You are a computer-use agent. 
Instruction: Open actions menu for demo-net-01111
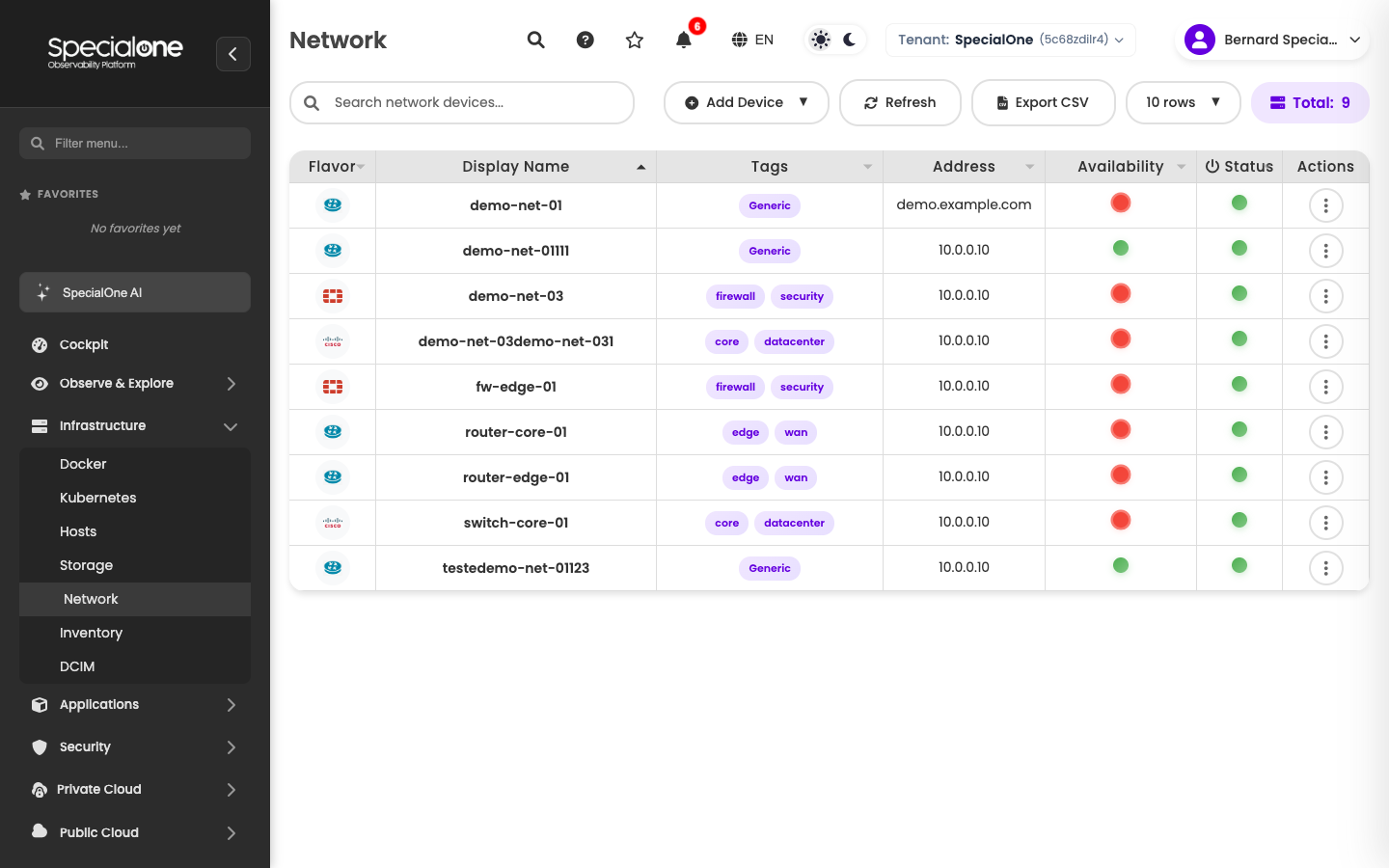tap(1326, 251)
